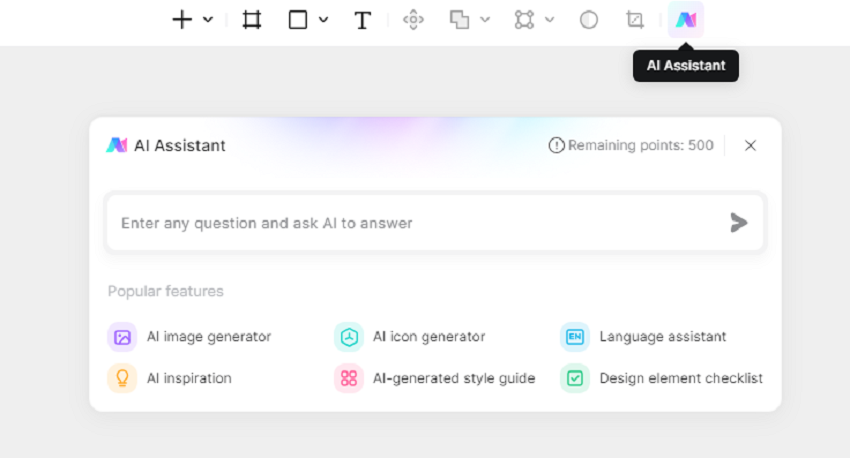The width and height of the screenshot is (850, 458).
Task: Expand the rectangle shape dropdown arrow
Action: pos(324,20)
